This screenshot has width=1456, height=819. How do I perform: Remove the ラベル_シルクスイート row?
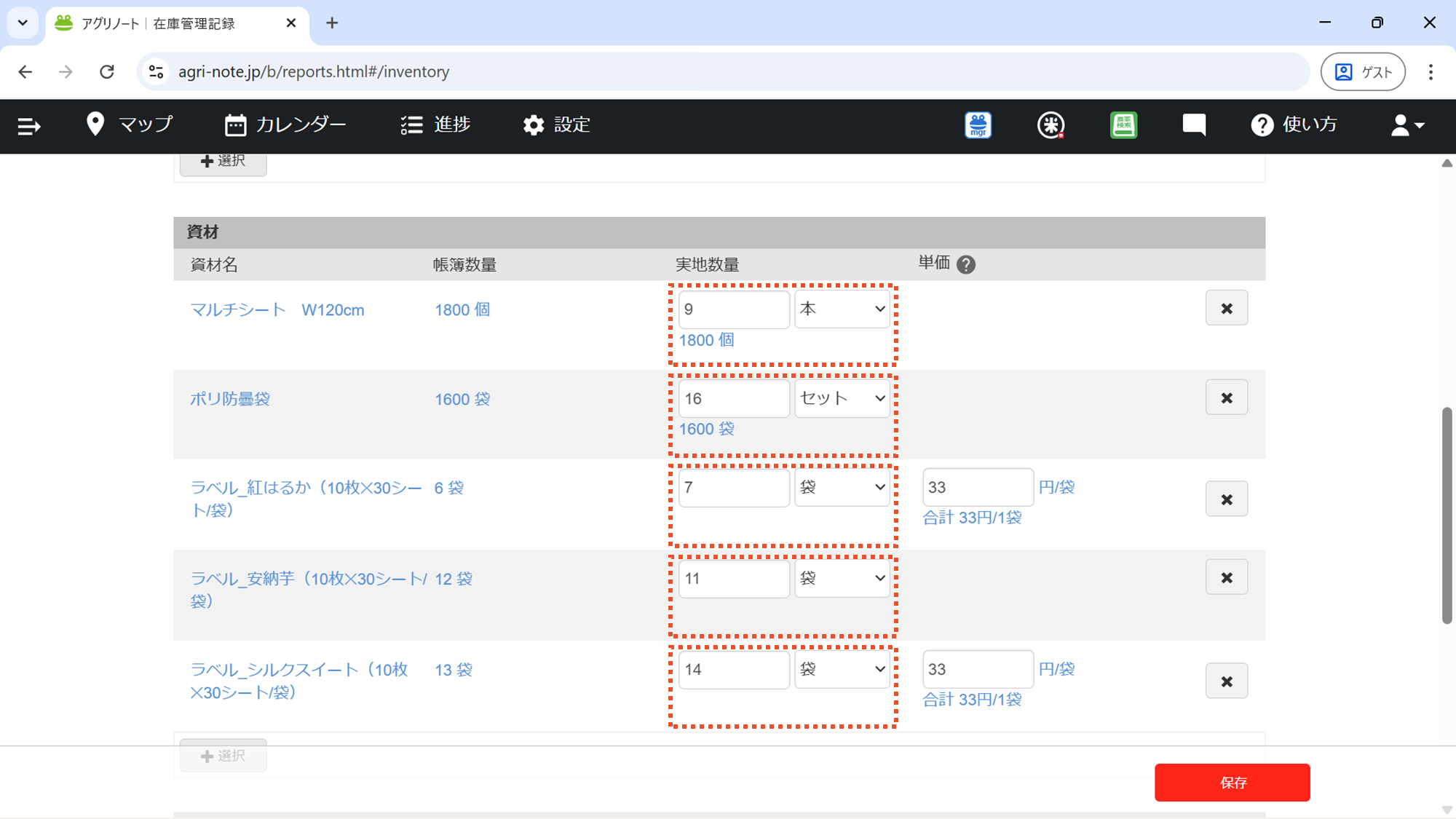click(x=1227, y=681)
